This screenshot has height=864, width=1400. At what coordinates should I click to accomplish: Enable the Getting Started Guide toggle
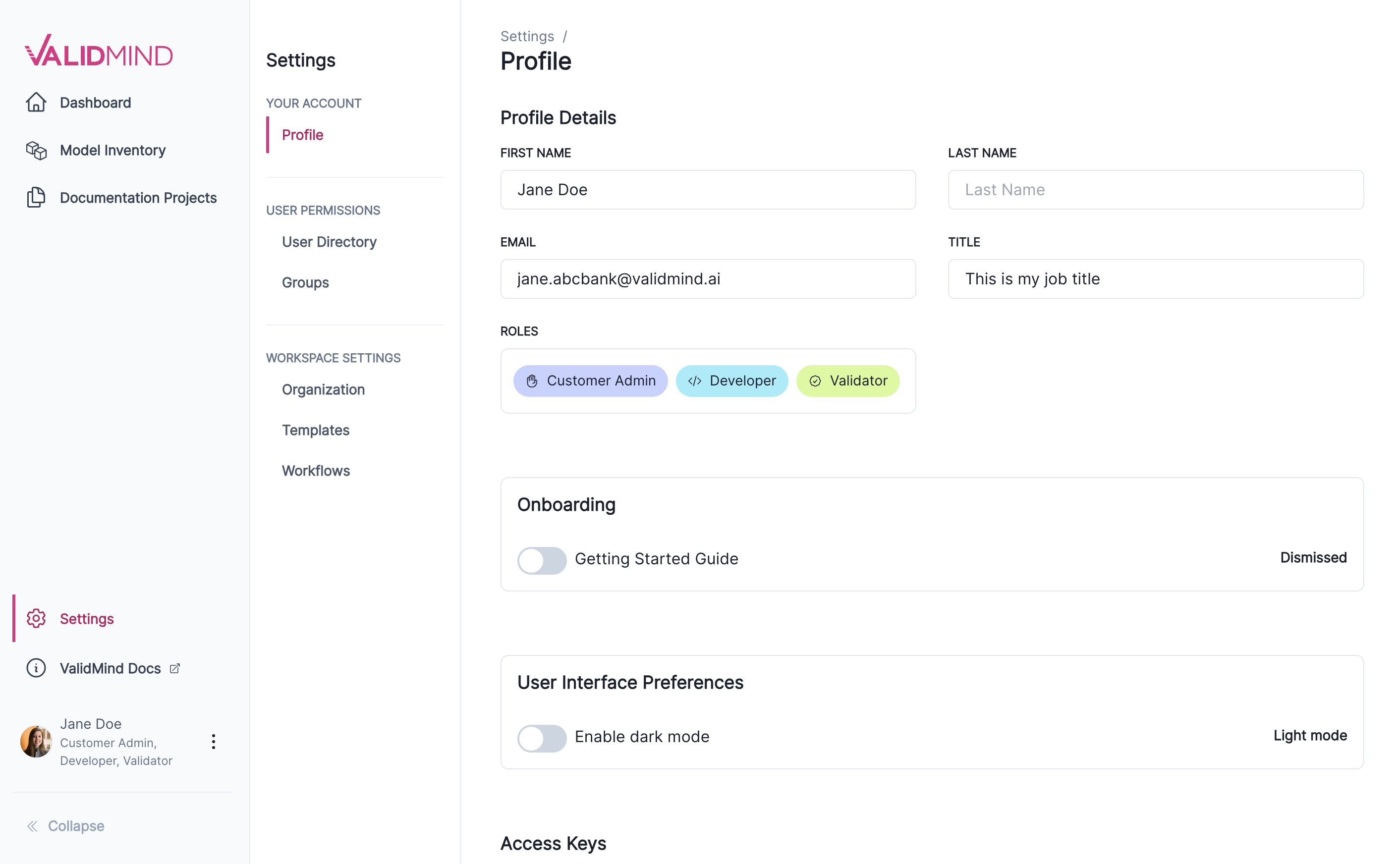(541, 560)
